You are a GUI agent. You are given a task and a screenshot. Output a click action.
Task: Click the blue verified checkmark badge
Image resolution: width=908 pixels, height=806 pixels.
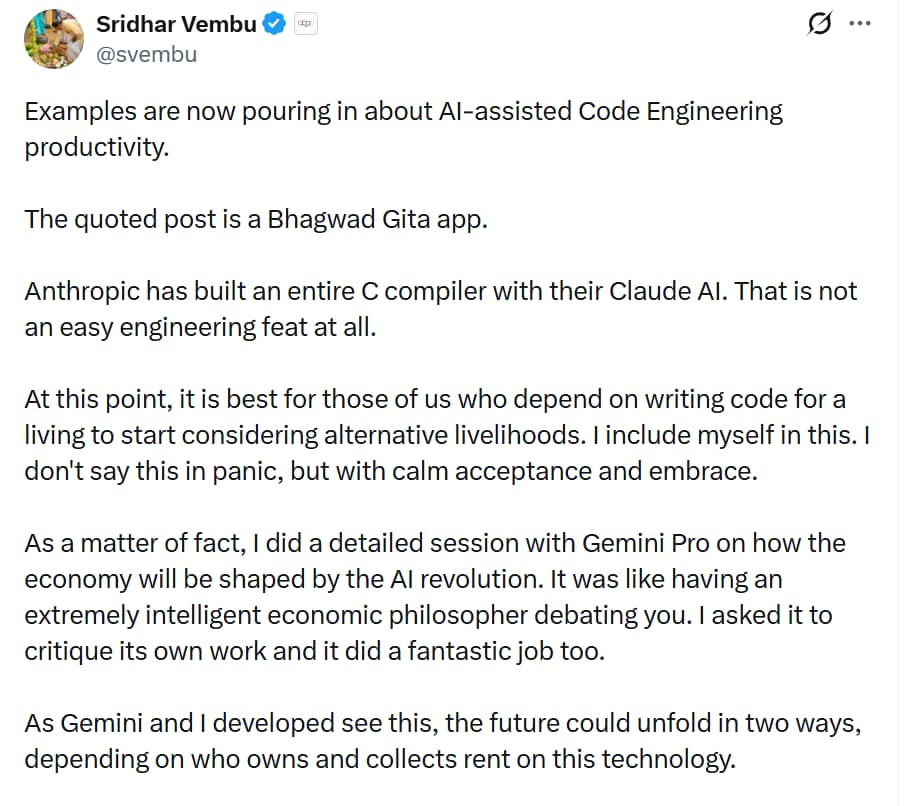275,25
